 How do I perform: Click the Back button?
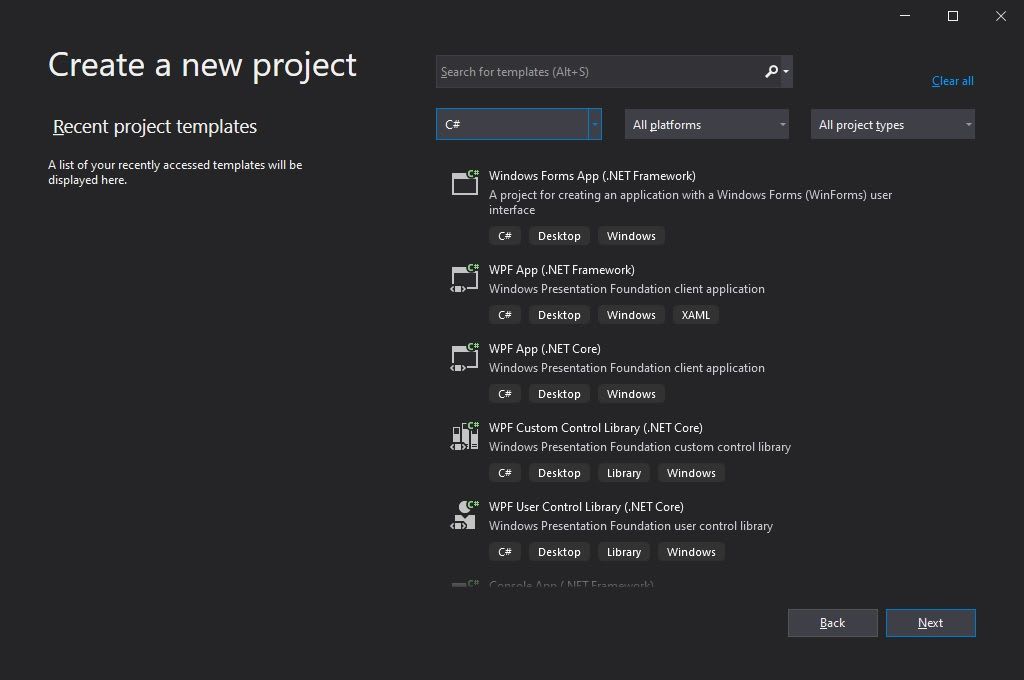coord(833,623)
